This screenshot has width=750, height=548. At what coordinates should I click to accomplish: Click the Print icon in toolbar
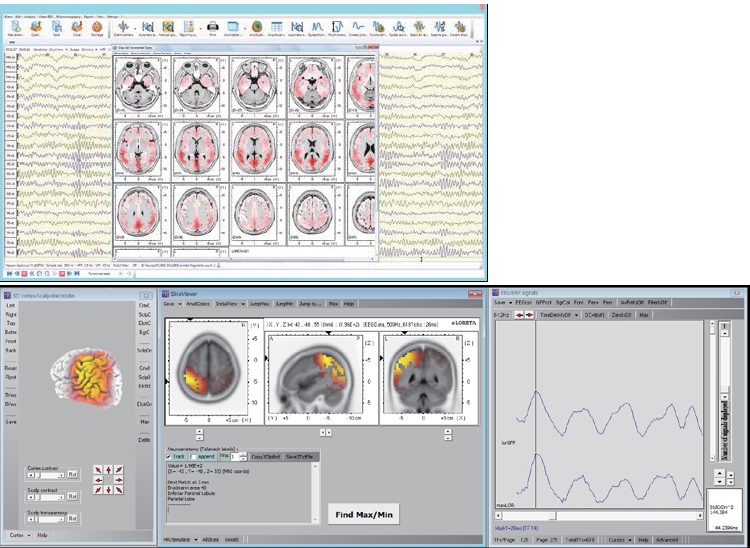point(213,29)
